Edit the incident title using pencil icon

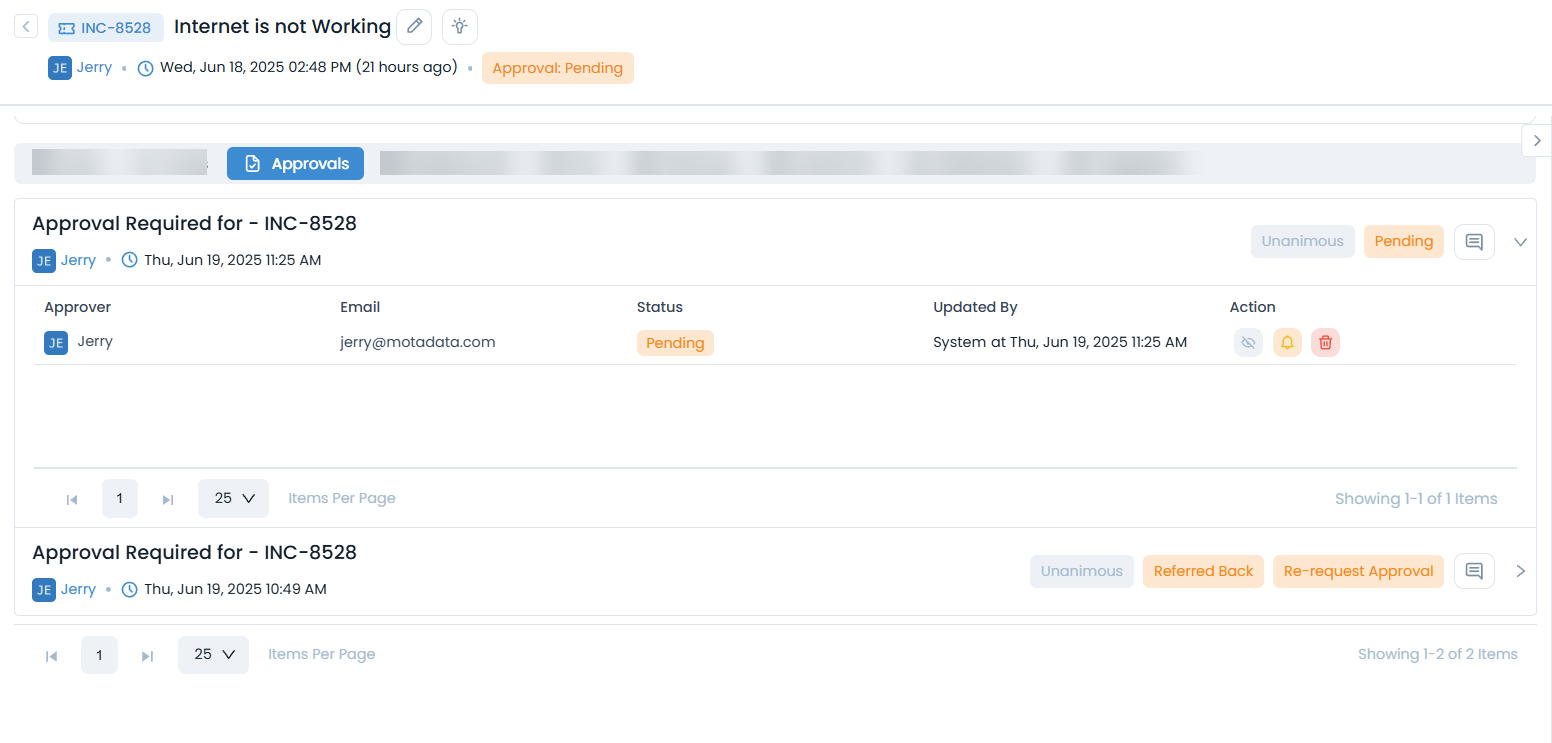pyautogui.click(x=414, y=26)
